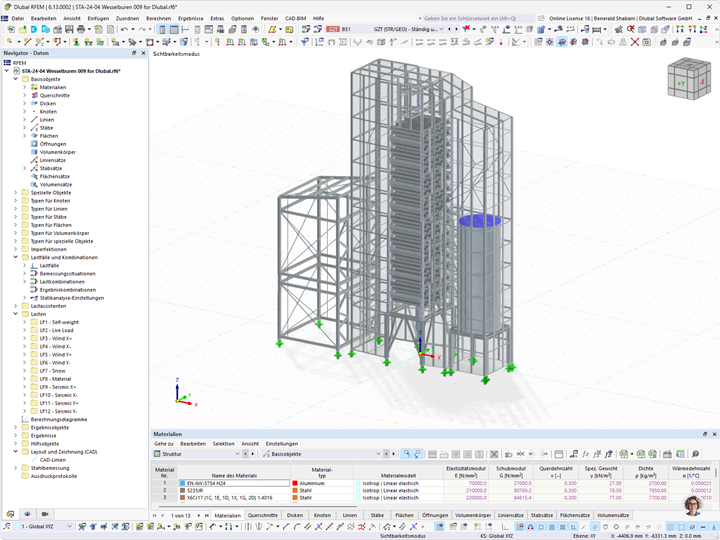Click Einstellungen in the table menu

point(281,444)
